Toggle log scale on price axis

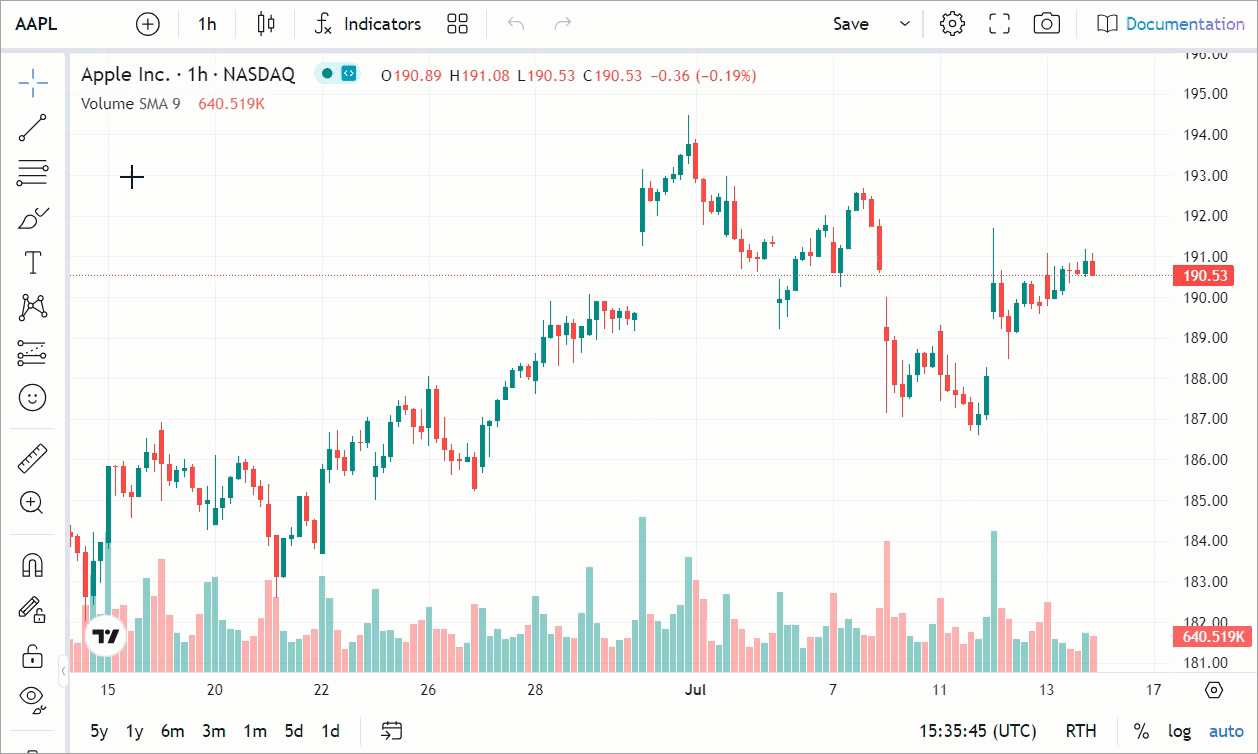[1180, 731]
